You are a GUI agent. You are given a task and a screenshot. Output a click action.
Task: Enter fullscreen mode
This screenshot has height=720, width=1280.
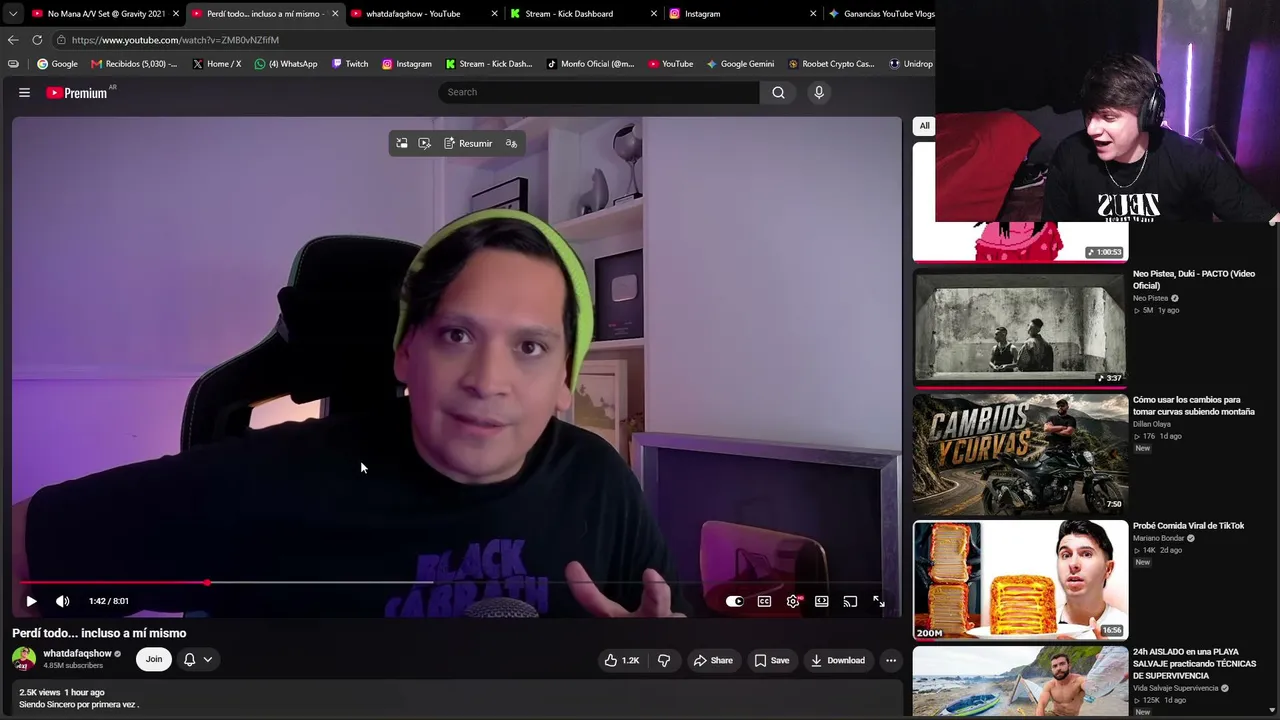click(x=878, y=601)
